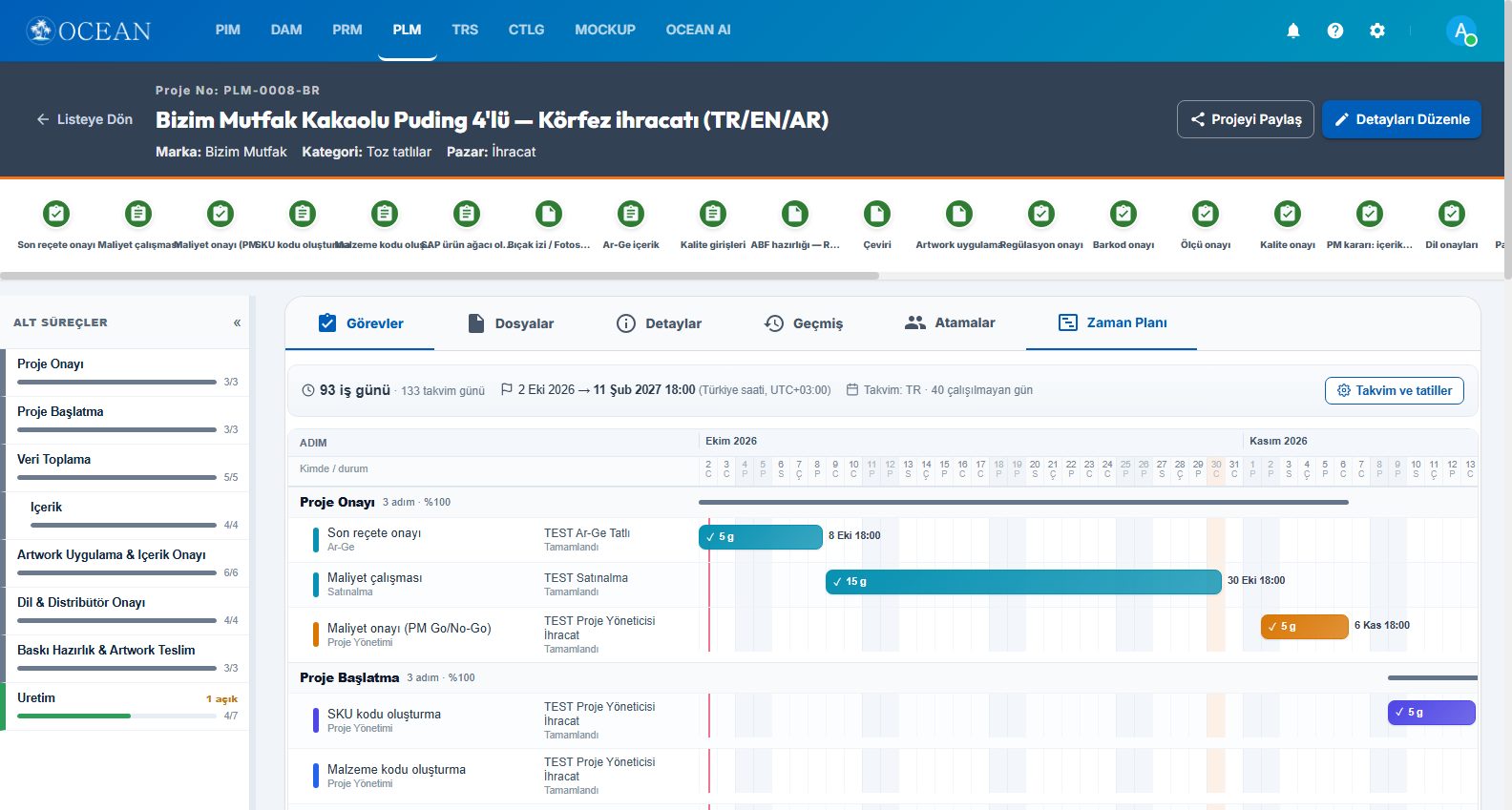Select Dil & Distribütör Onayı sub-process

(127, 611)
